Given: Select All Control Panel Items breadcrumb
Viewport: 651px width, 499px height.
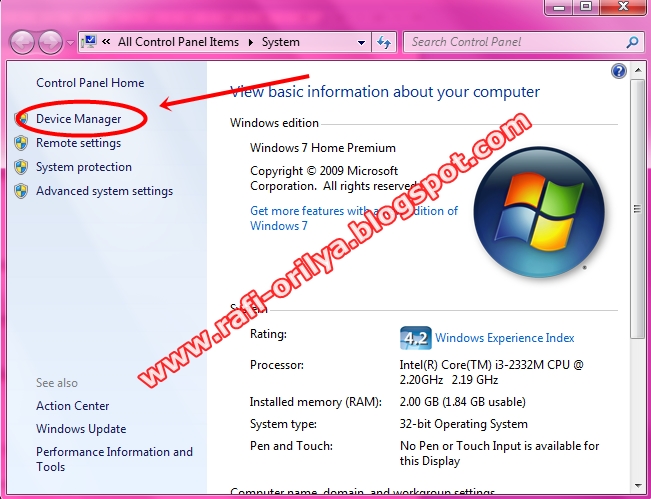Looking at the screenshot, I should coord(179,42).
